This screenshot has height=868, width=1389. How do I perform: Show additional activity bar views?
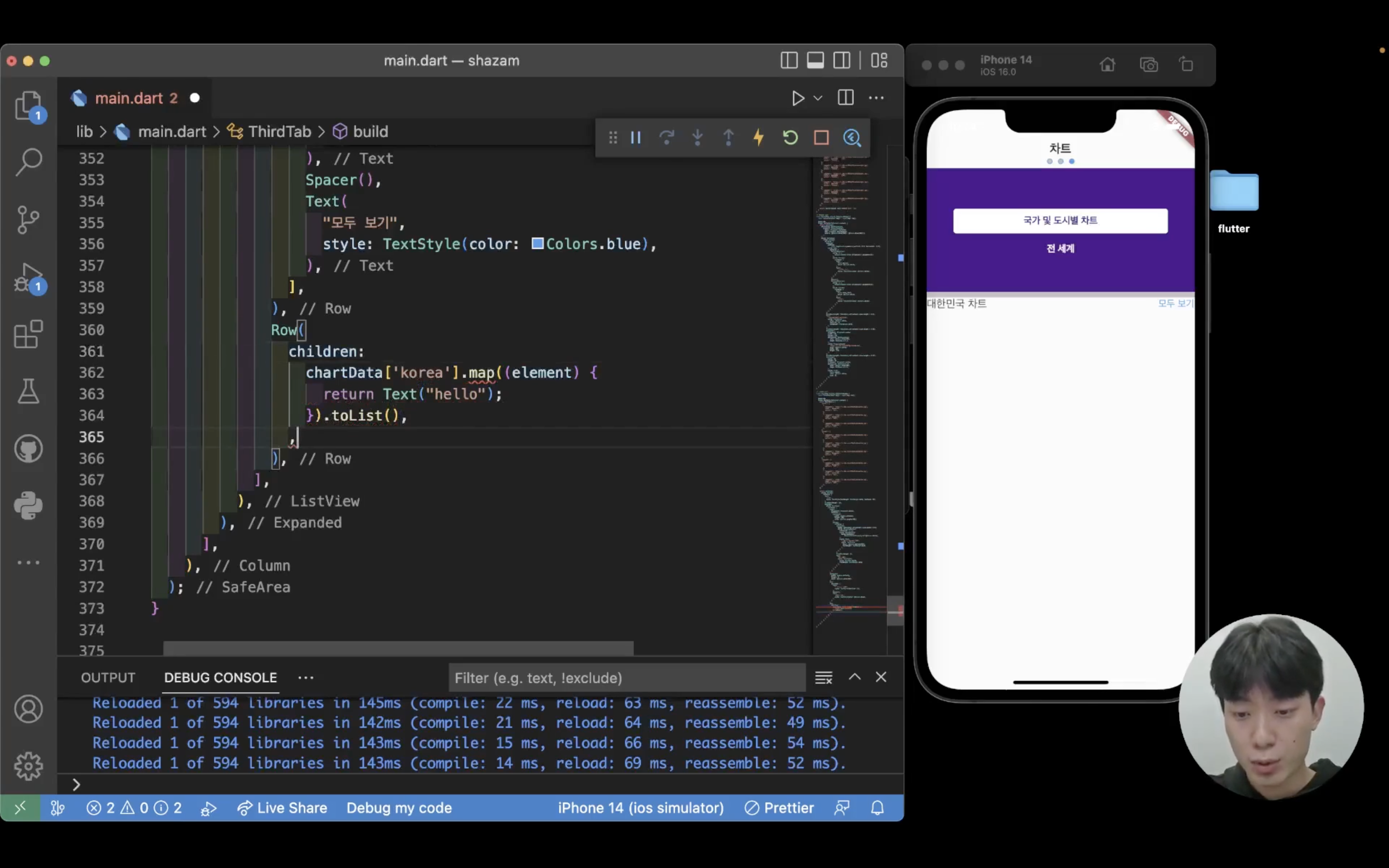pos(28,563)
